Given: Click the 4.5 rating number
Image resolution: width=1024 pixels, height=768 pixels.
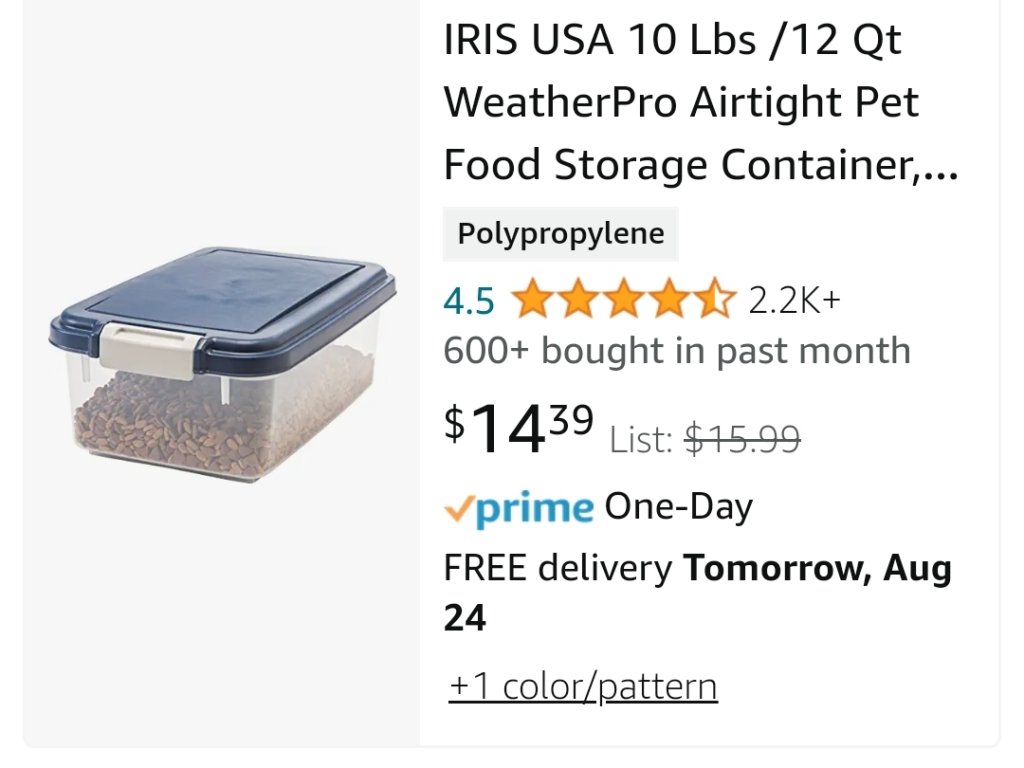Looking at the screenshot, I should pyautogui.click(x=469, y=300).
